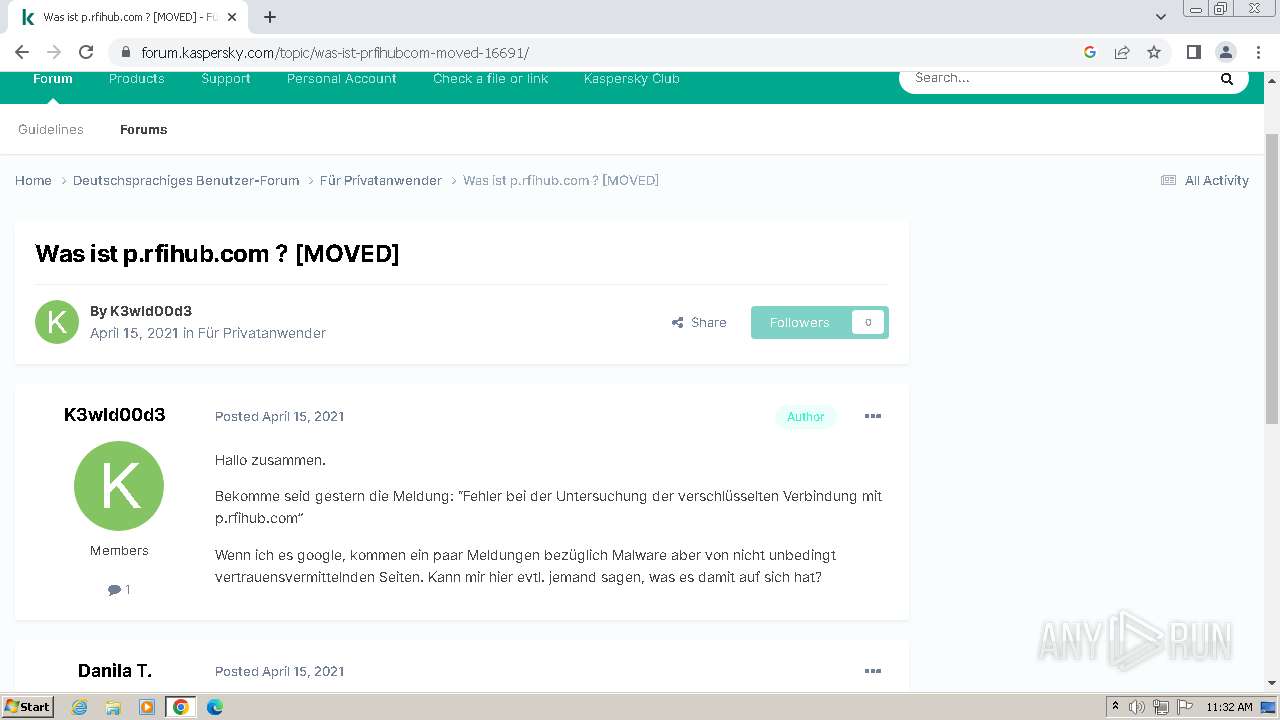
Task: Open the Windows Start menu
Action: coord(28,707)
